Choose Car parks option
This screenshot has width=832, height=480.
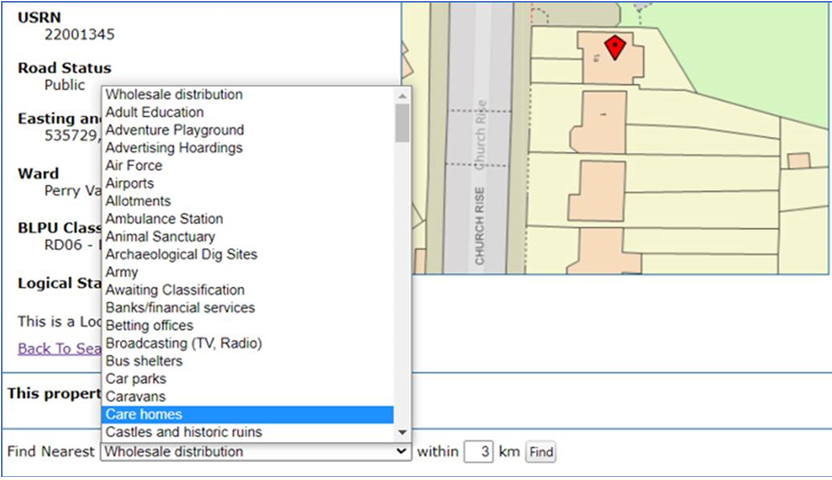(x=247, y=379)
